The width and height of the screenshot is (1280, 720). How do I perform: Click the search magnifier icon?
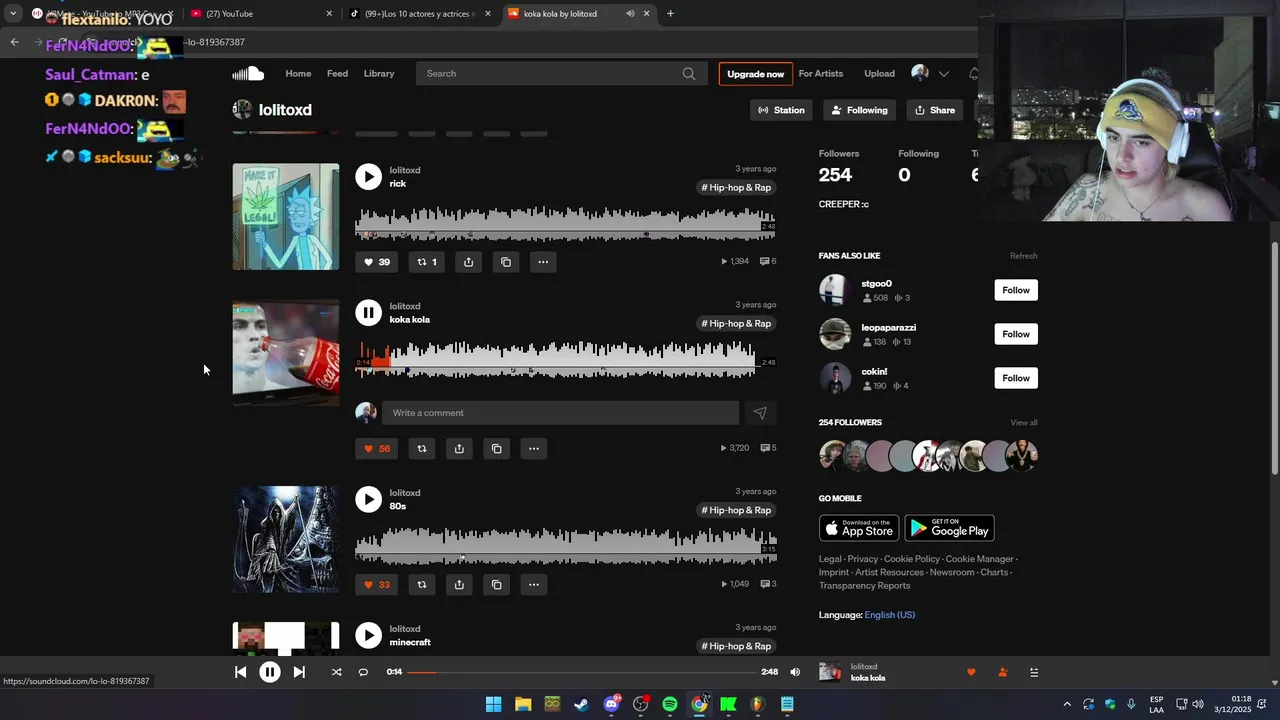click(689, 74)
